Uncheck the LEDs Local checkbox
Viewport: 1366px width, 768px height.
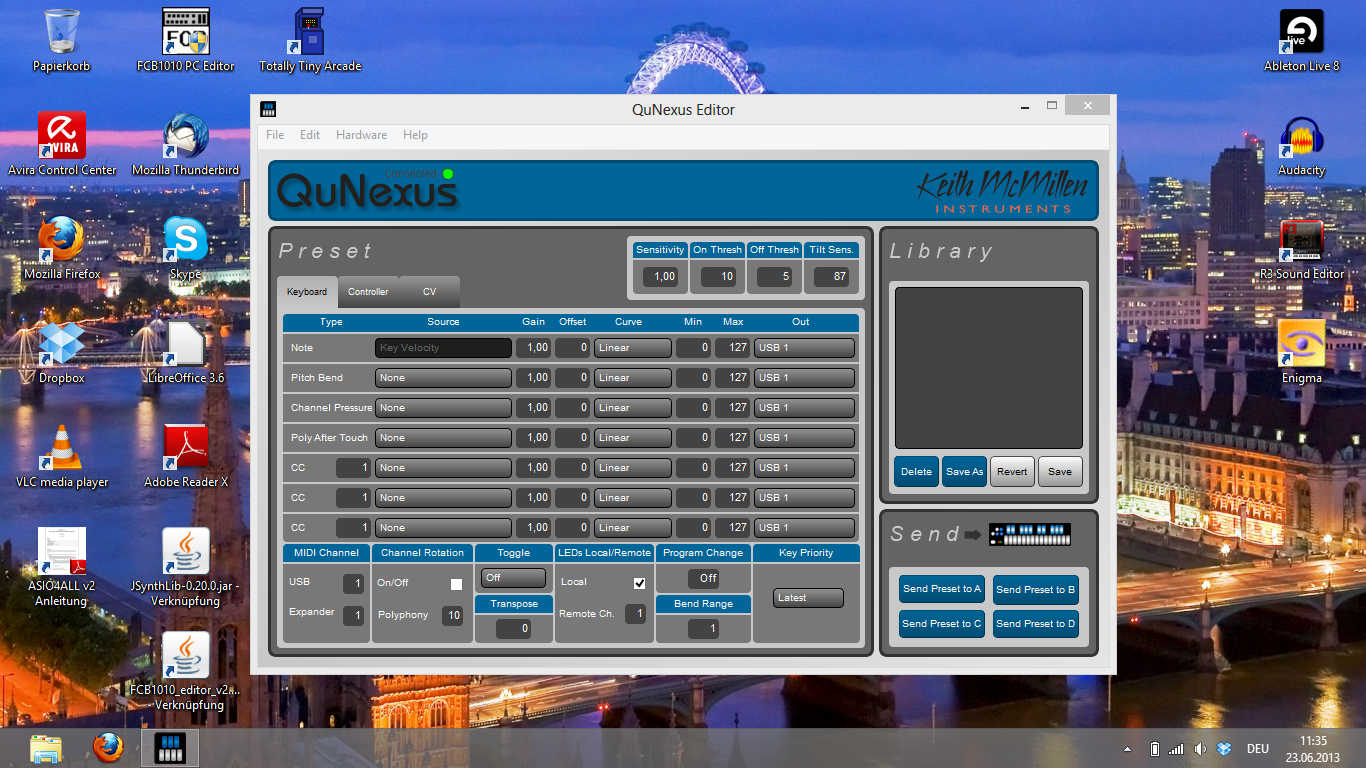(639, 583)
